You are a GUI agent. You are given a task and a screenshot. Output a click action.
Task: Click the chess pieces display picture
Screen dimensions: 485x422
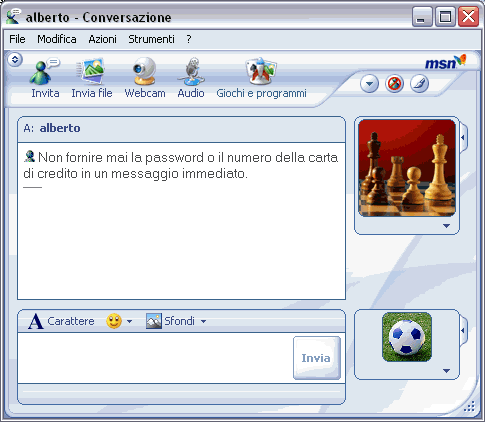[x=407, y=168]
